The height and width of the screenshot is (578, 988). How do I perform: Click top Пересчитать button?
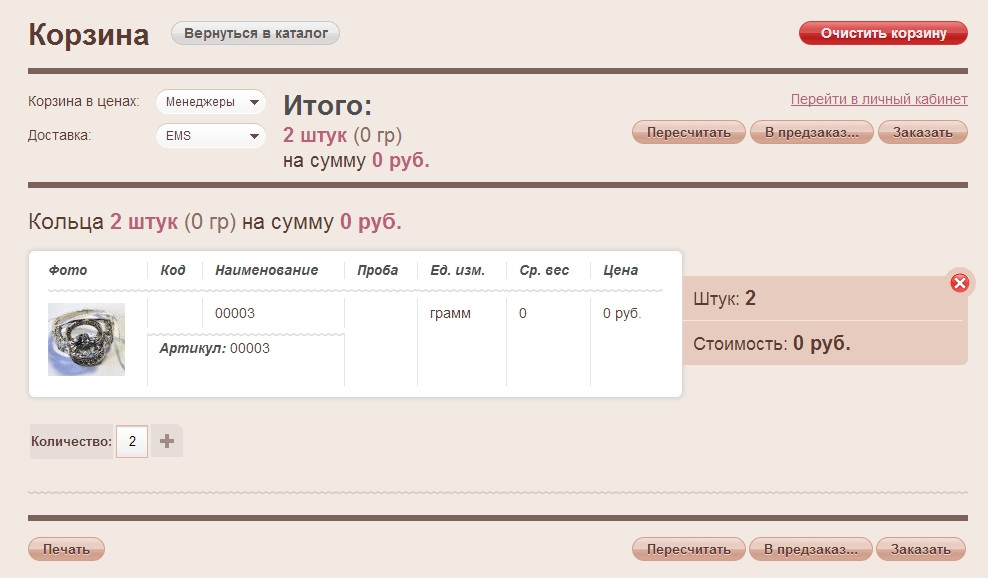pos(689,132)
